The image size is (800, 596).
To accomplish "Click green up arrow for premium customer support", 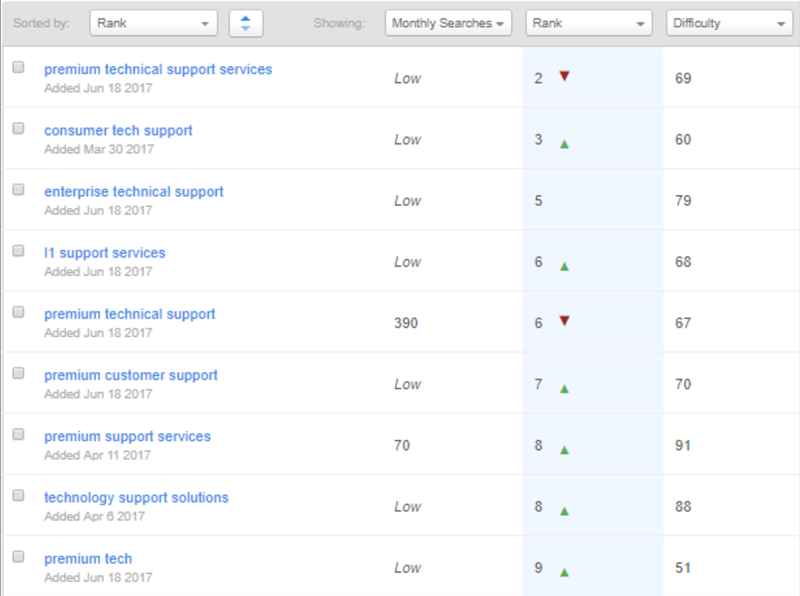I will click(565, 389).
